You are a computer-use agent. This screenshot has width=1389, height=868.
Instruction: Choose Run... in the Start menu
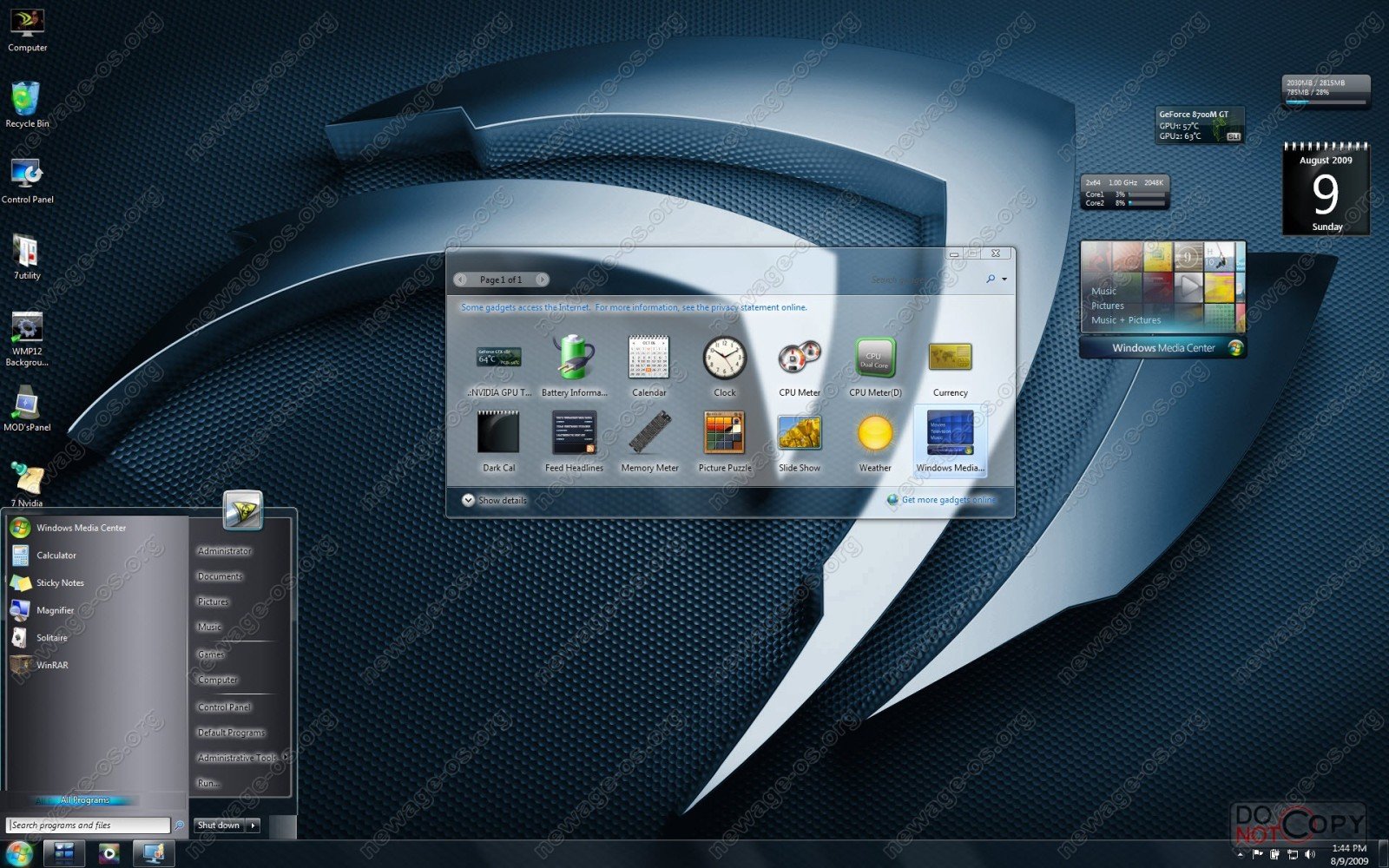pyautogui.click(x=208, y=783)
